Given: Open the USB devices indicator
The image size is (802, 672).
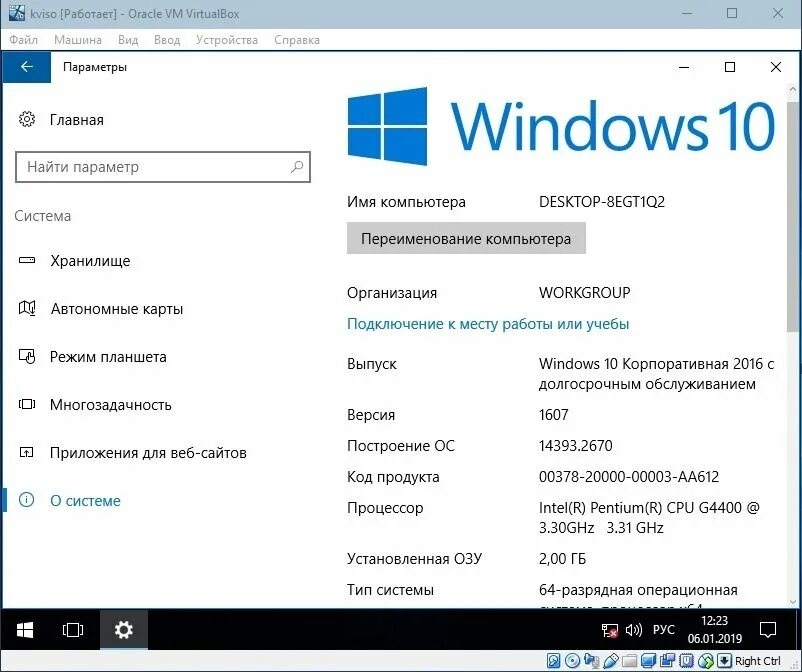Looking at the screenshot, I should point(611,661).
